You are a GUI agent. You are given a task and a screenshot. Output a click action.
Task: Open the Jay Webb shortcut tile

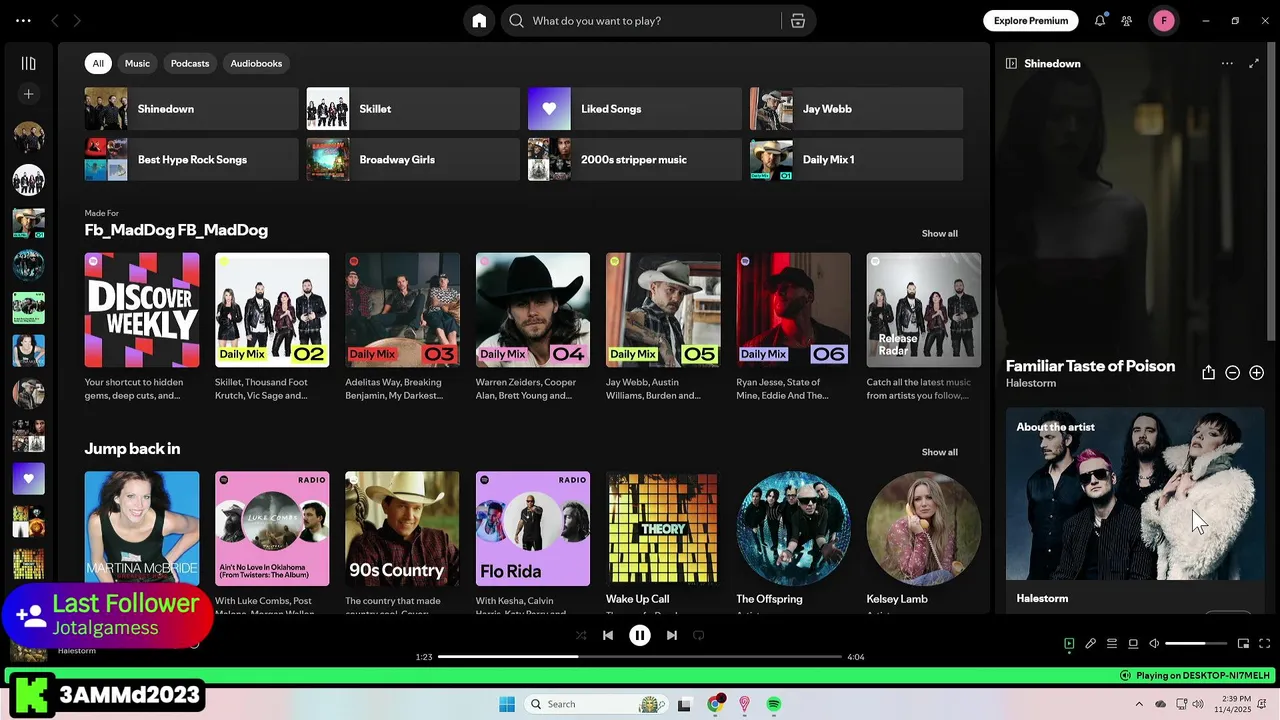click(x=857, y=109)
